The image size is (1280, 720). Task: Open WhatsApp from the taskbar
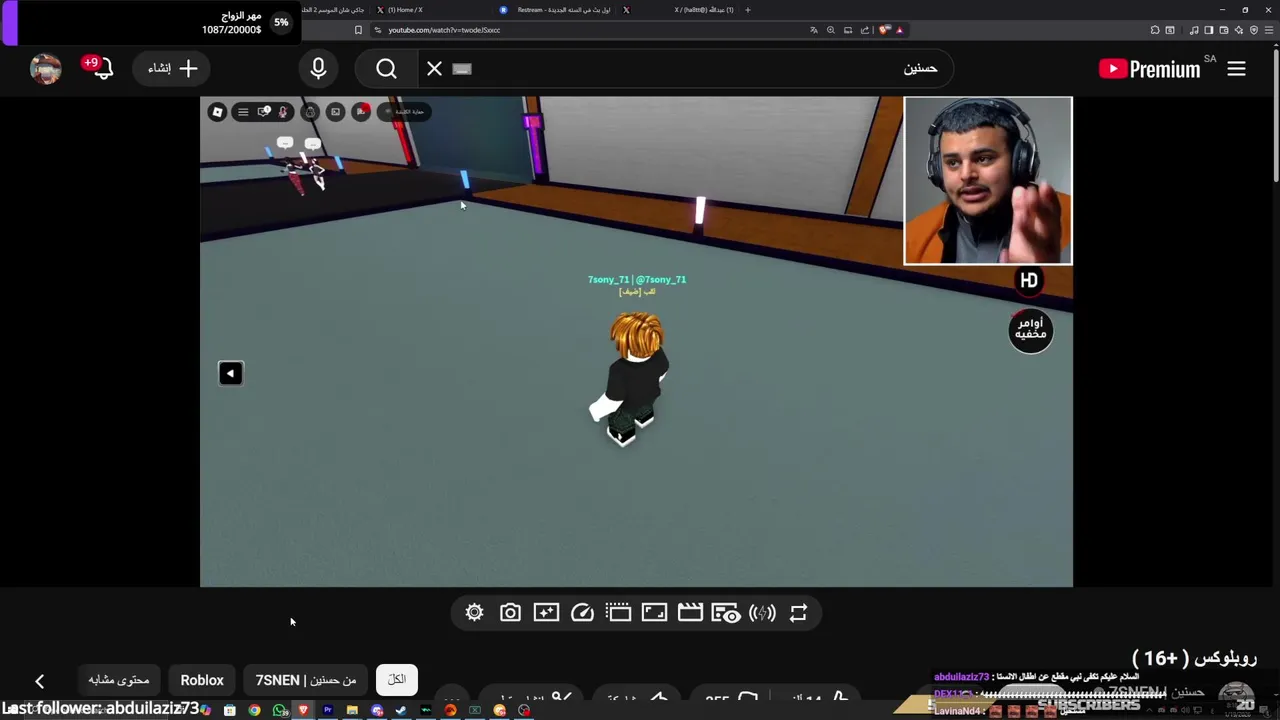[x=279, y=710]
